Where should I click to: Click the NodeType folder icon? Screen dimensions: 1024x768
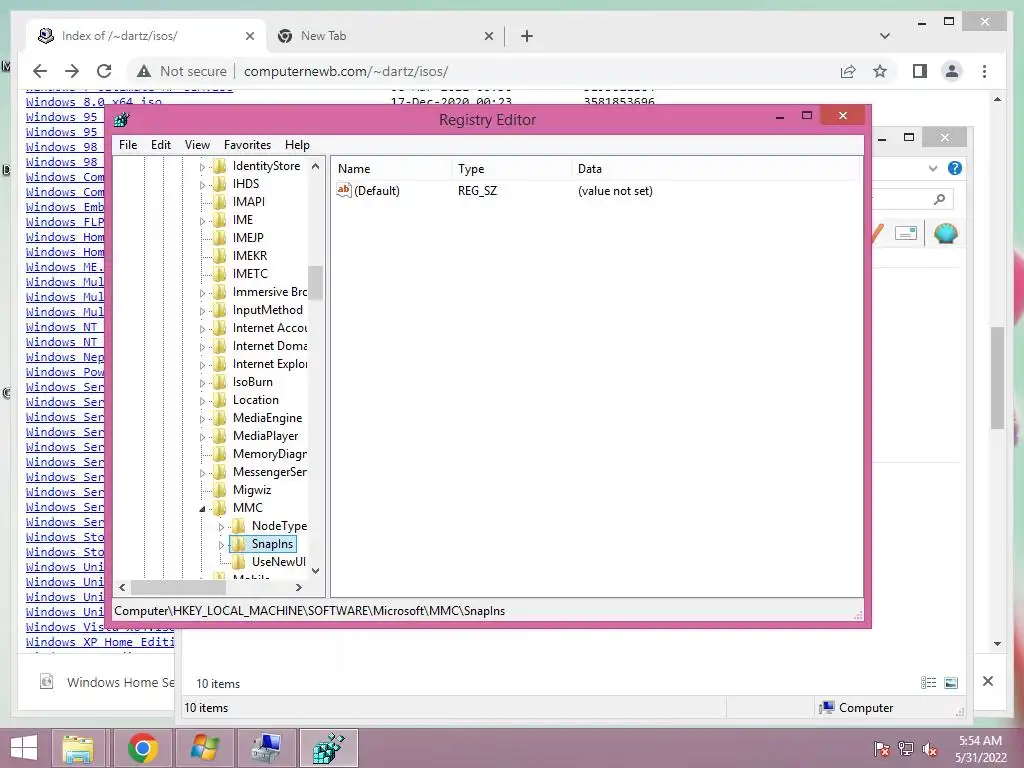point(239,526)
